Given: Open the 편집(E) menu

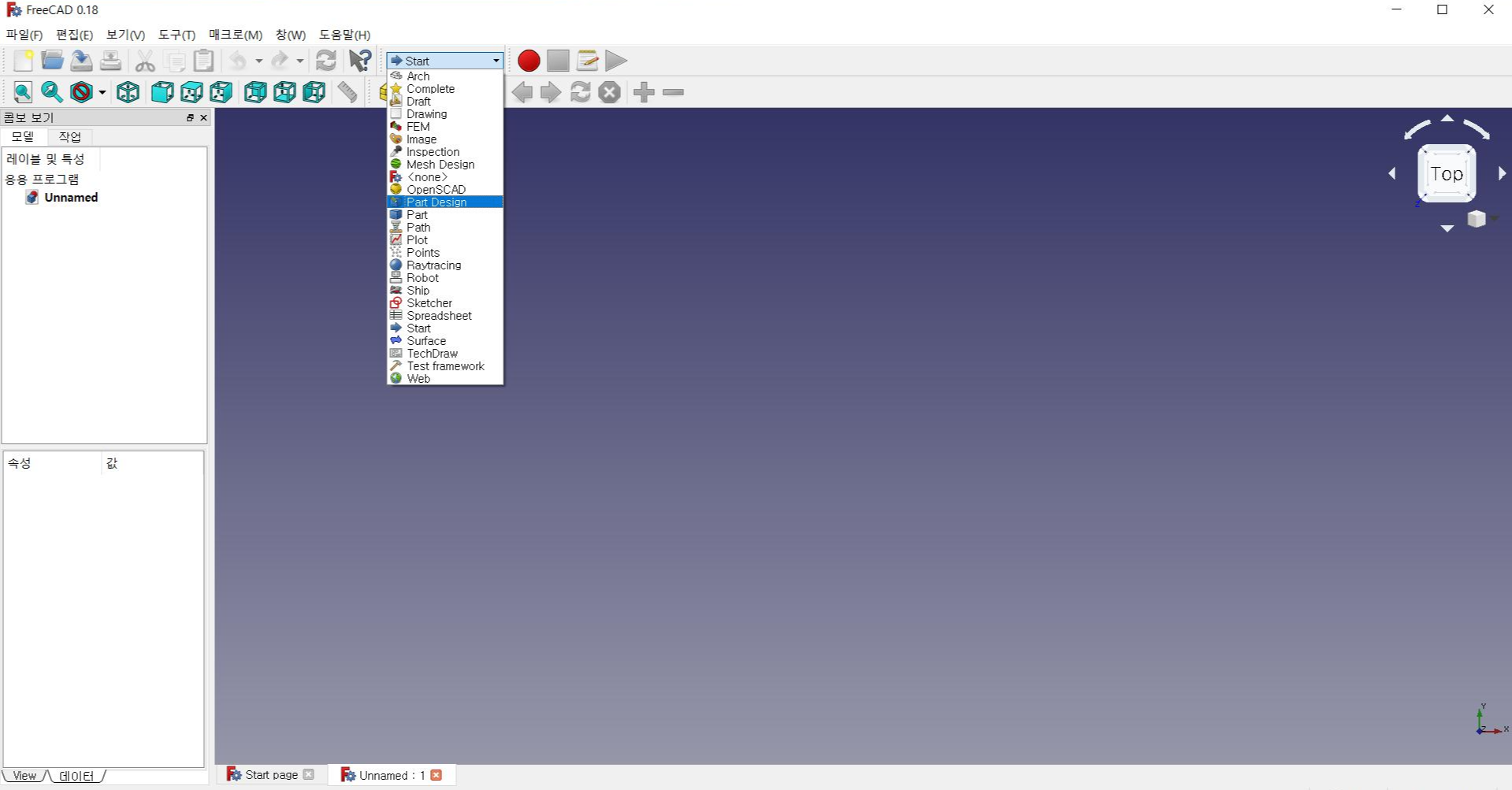Looking at the screenshot, I should [74, 35].
